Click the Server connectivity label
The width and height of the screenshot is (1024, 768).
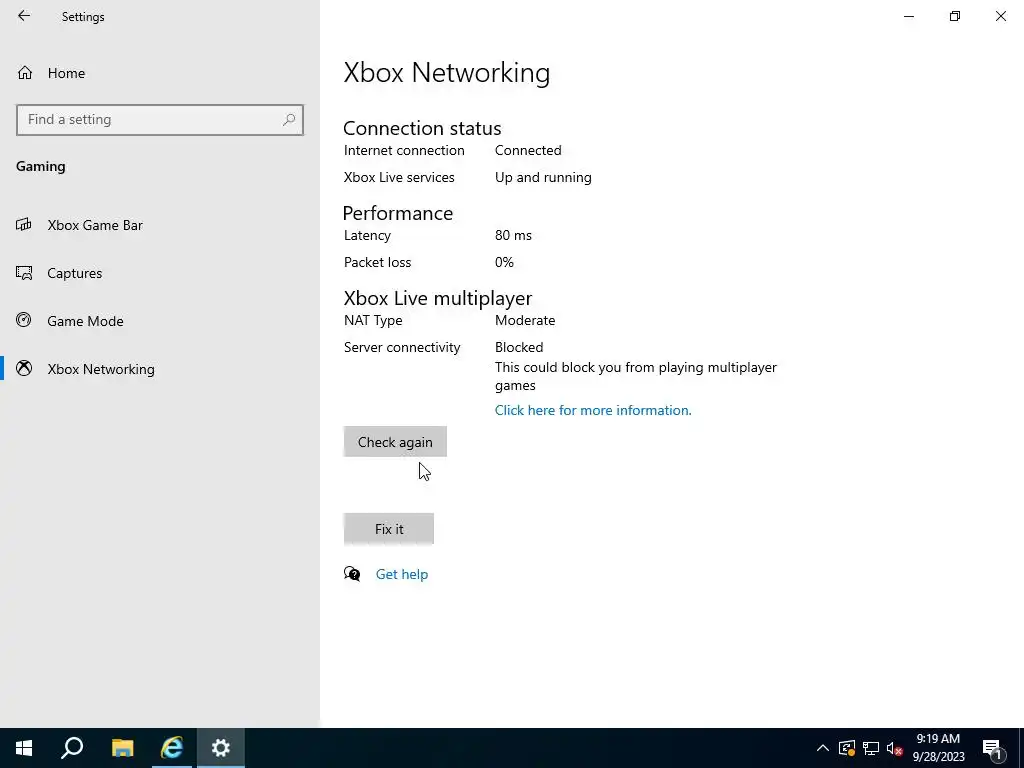click(x=402, y=347)
